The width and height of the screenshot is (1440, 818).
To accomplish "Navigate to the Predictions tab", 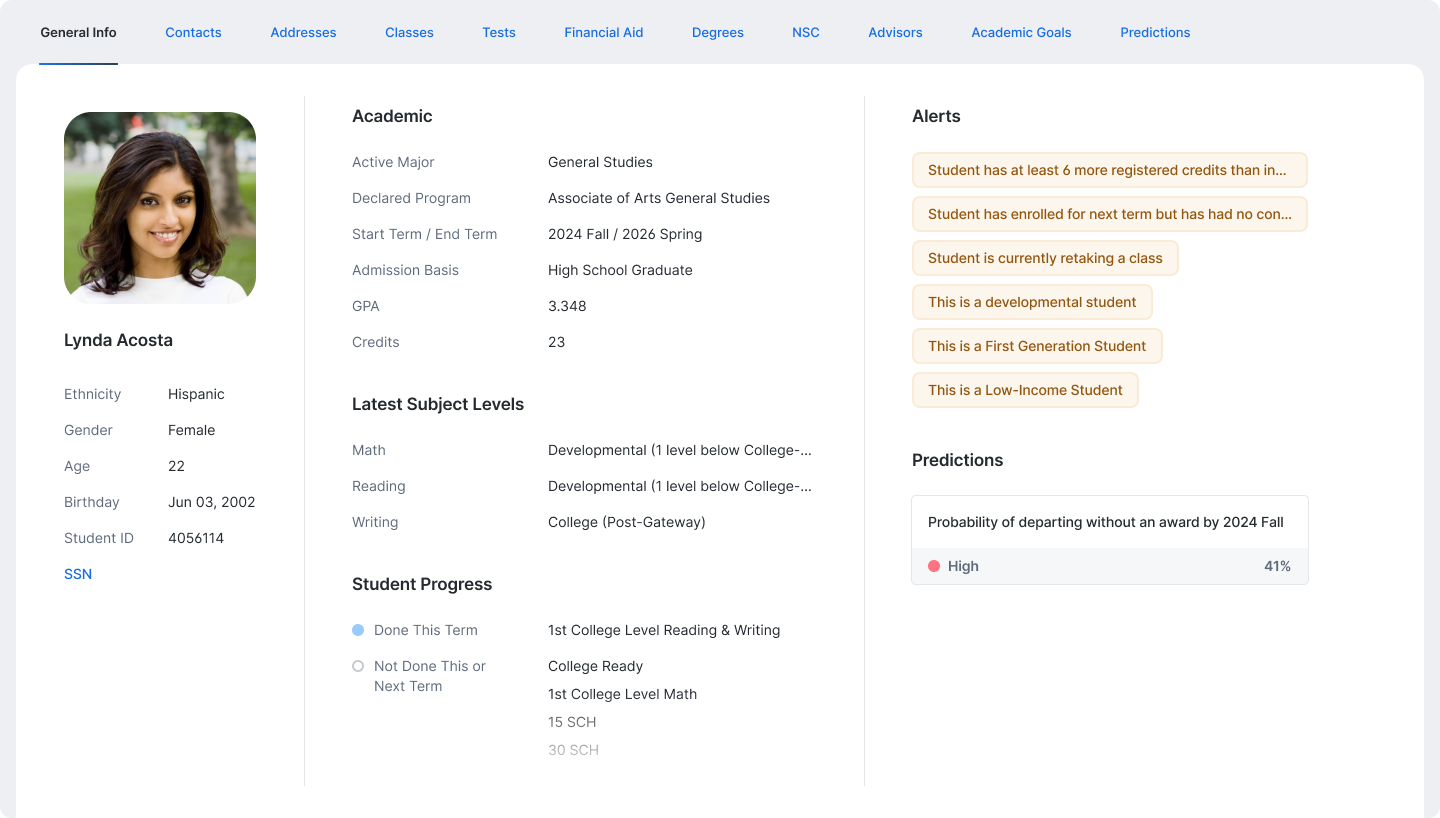I will click(x=1155, y=32).
